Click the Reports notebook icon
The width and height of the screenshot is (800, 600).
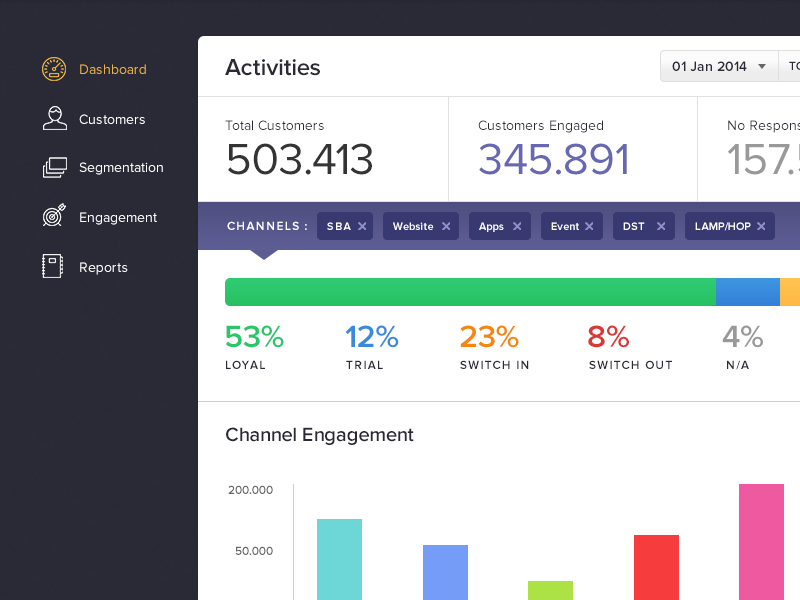(53, 266)
